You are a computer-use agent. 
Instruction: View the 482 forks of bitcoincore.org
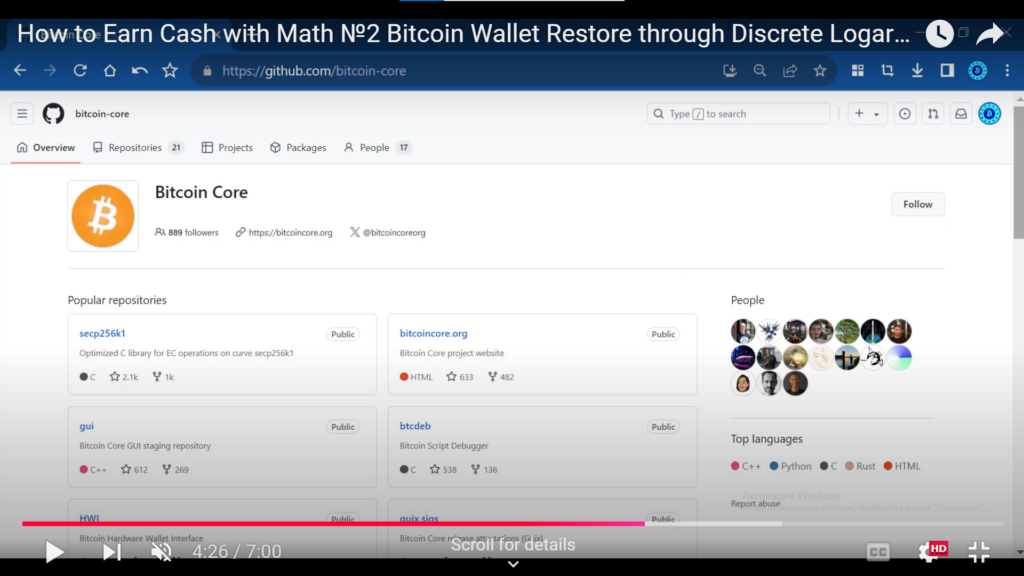(501, 377)
